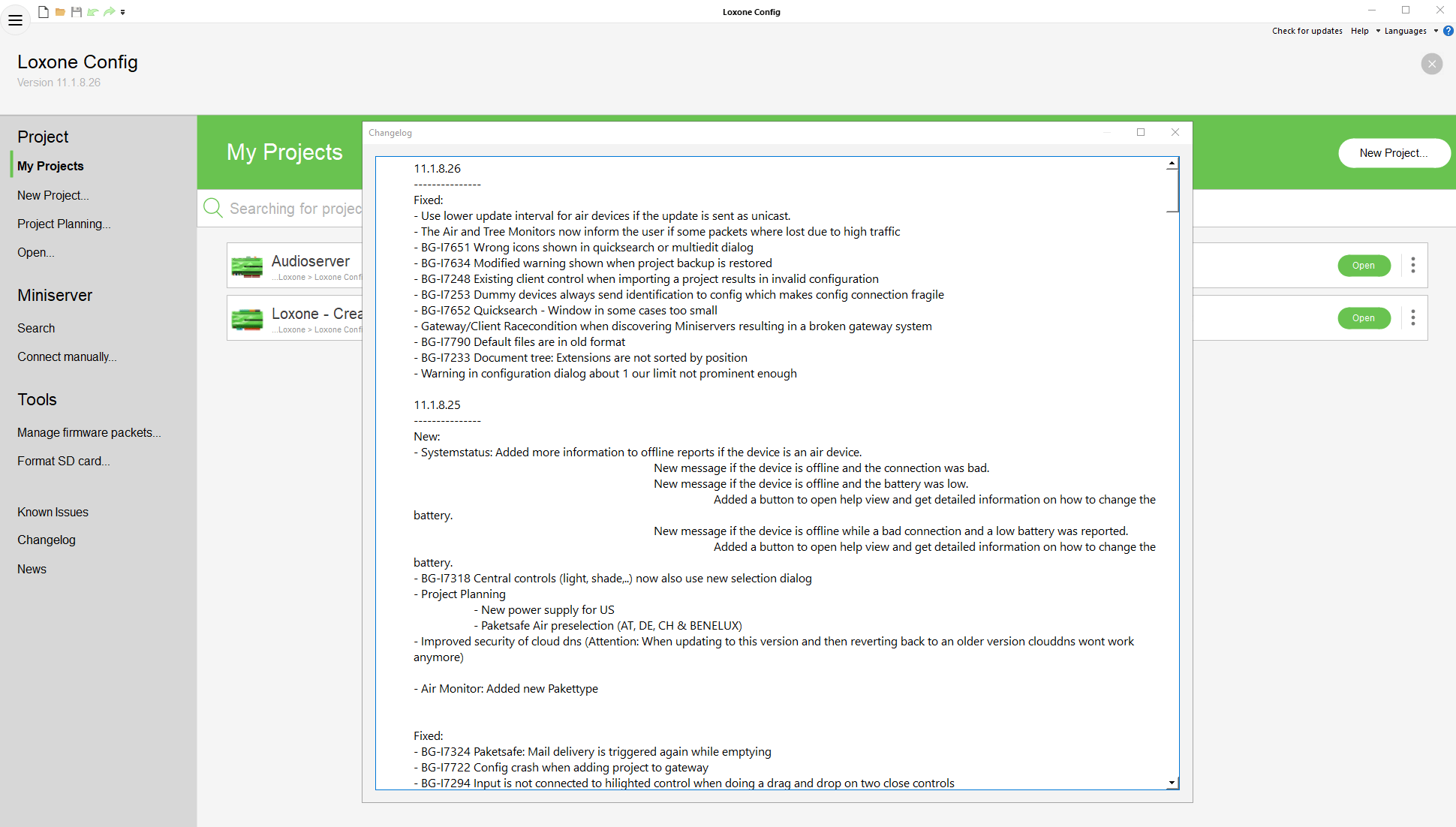1456x827 pixels.
Task: Click the blue help question mark icon
Action: click(1448, 31)
